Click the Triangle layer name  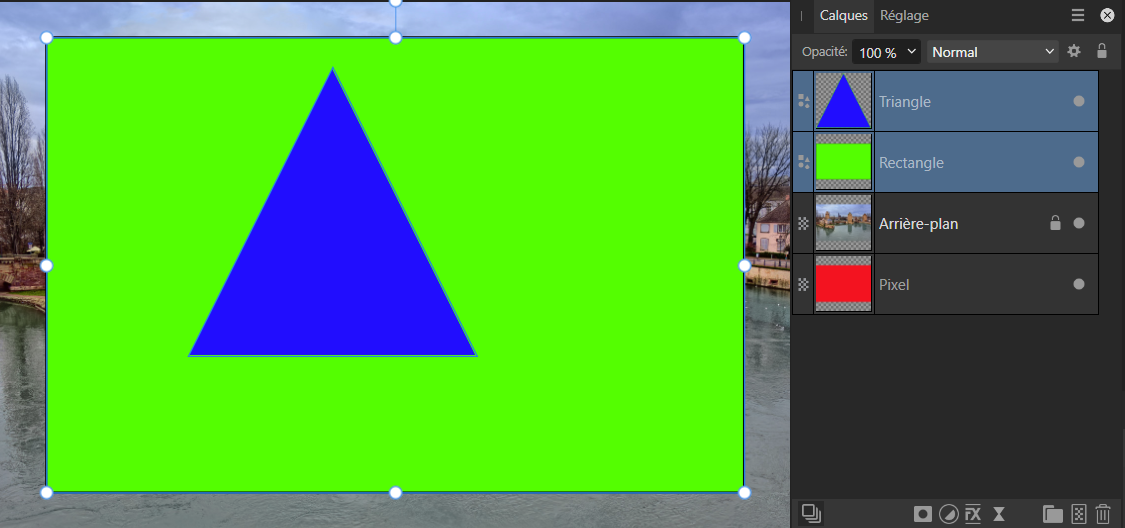905,102
